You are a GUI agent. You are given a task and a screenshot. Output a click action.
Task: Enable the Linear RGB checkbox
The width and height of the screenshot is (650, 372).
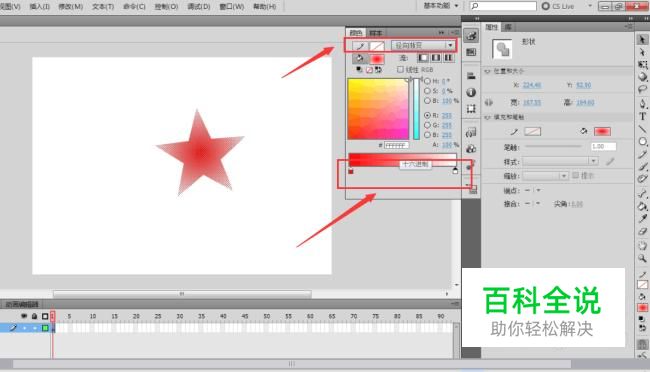(400, 69)
